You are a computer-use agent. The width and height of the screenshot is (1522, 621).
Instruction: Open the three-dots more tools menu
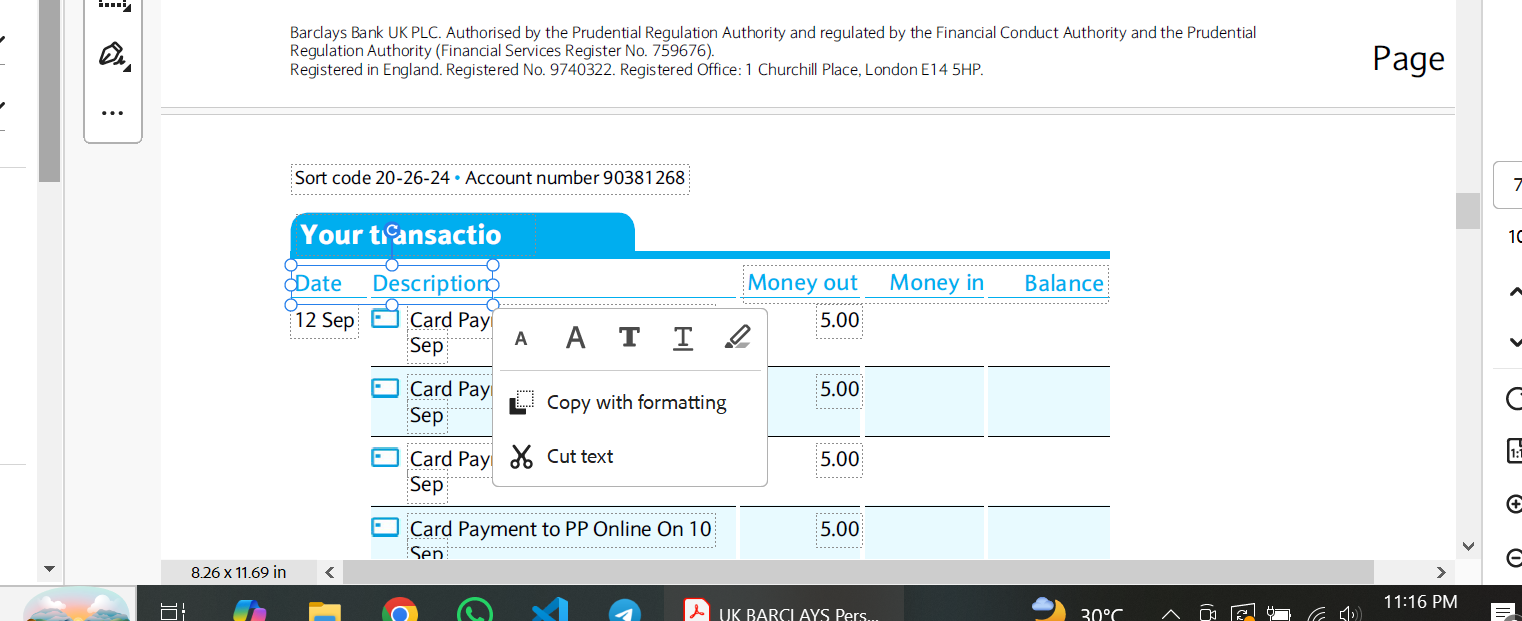click(x=113, y=113)
